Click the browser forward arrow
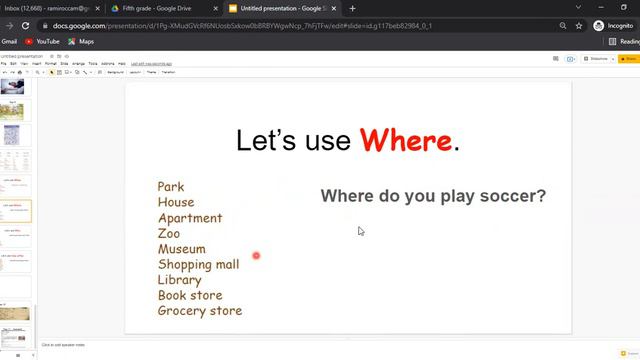The height and width of the screenshot is (360, 640). click(9, 26)
